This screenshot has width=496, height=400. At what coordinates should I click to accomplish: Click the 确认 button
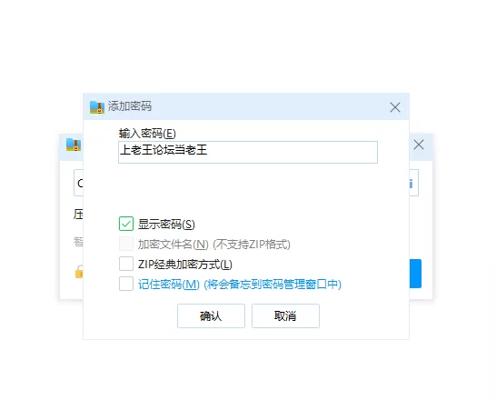(211, 316)
